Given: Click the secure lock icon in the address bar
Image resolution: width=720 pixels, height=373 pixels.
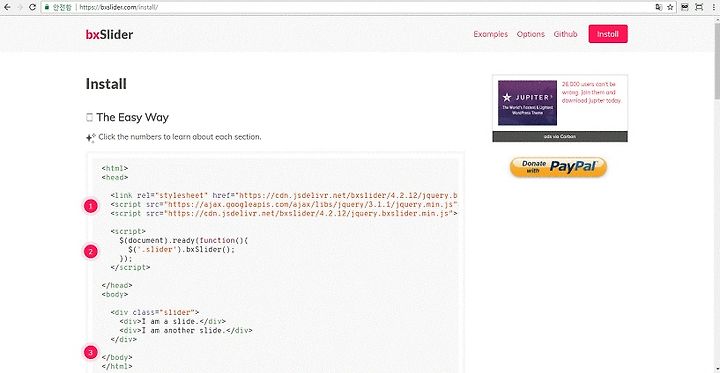Looking at the screenshot, I should (47, 7).
